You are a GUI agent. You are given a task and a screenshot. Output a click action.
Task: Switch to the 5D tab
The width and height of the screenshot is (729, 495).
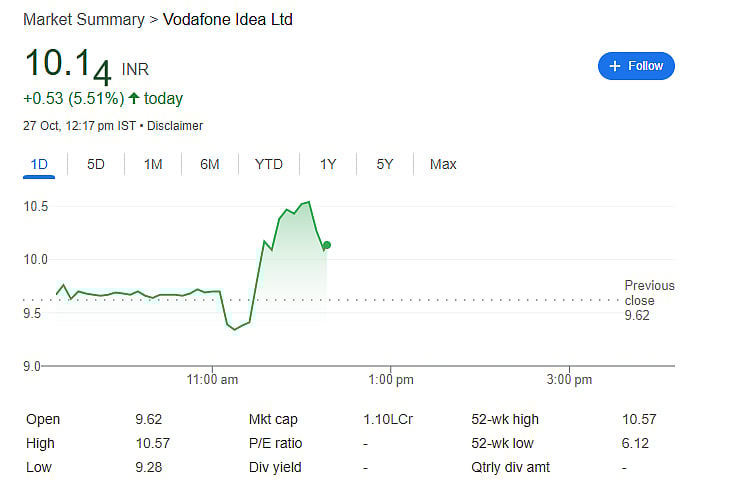pyautogui.click(x=96, y=164)
